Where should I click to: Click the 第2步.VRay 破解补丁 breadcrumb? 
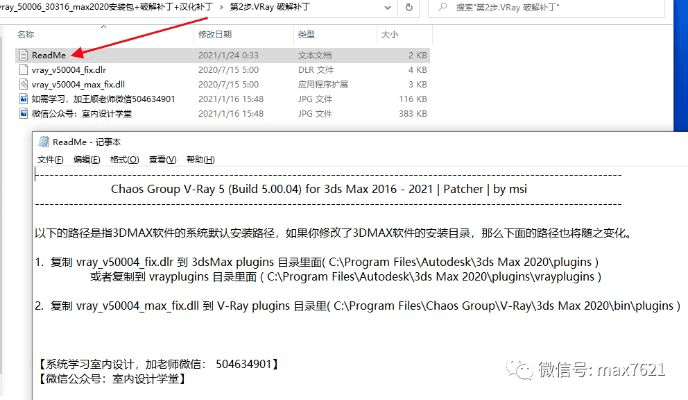pos(270,7)
